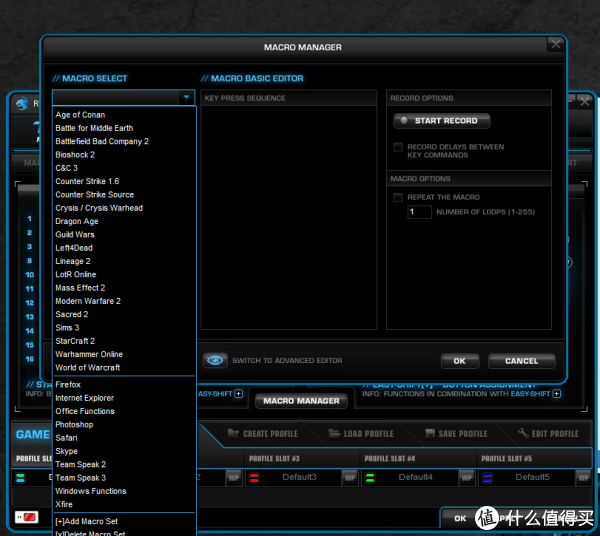The image size is (600, 536).
Task: Click OK button in main window bottom
Action: point(460,518)
